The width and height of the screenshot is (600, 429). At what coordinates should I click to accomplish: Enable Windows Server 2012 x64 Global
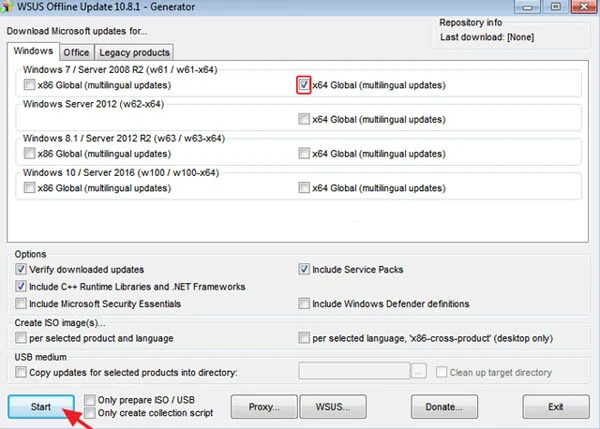(304, 119)
